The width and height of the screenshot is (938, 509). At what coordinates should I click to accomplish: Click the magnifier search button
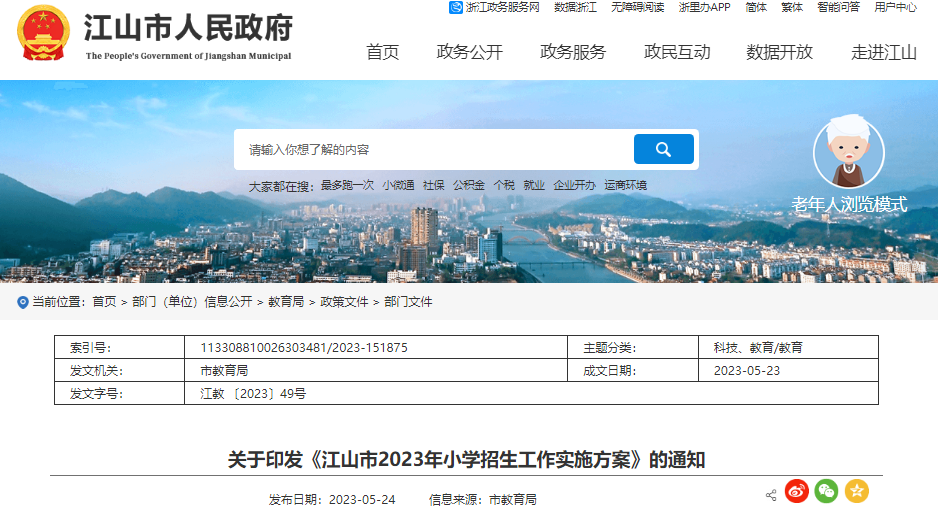pyautogui.click(x=663, y=149)
